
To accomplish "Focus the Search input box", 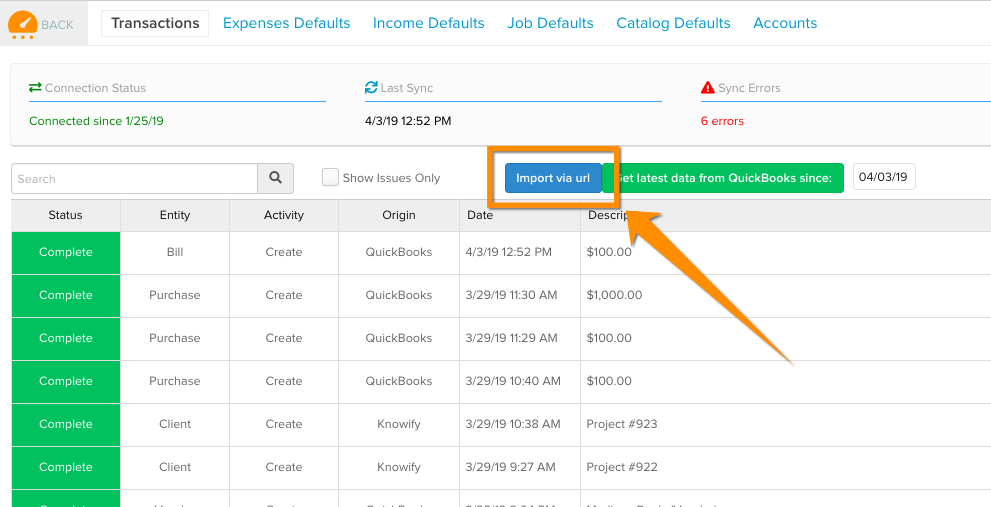I will (x=134, y=178).
